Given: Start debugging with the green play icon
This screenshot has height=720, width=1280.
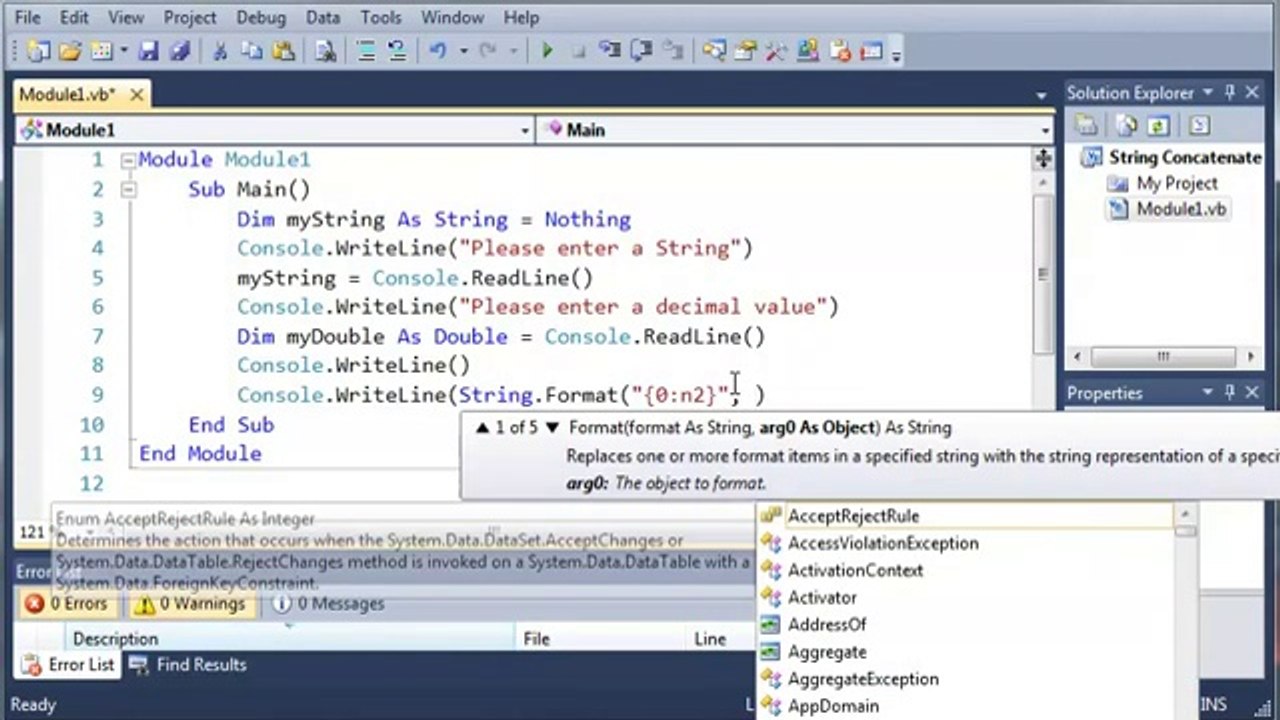Looking at the screenshot, I should pos(547,51).
